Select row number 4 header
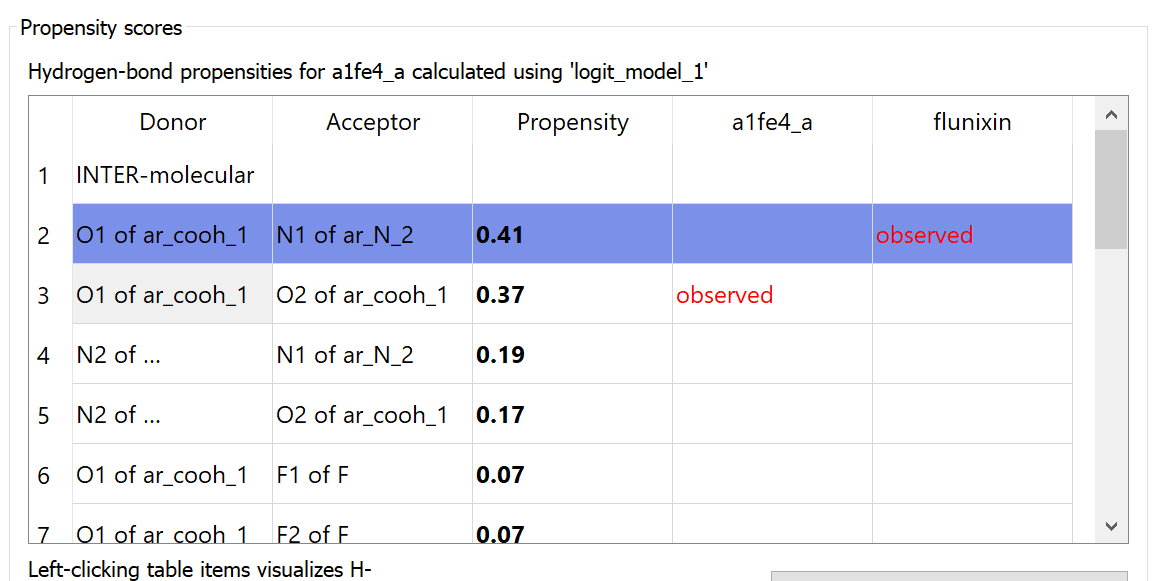1155x581 pixels. coord(43,355)
